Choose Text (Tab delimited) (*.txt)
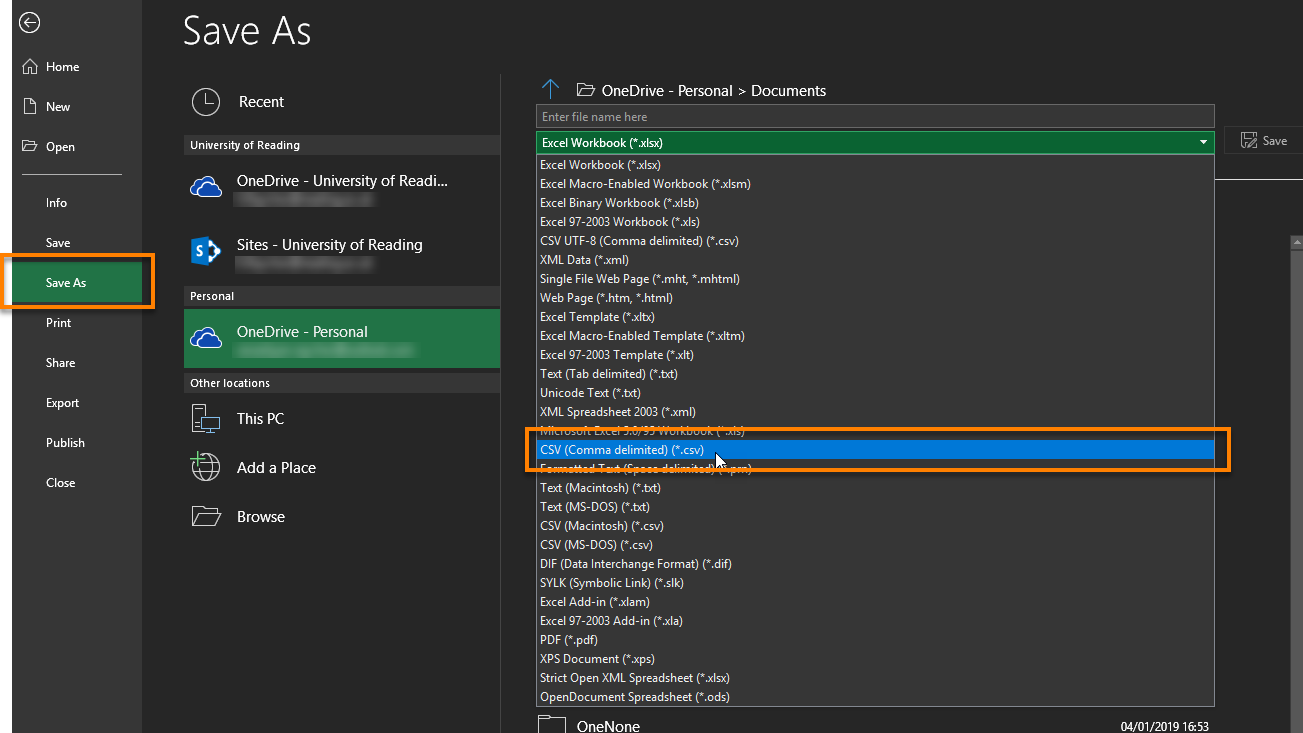Image resolution: width=1303 pixels, height=733 pixels. pos(875,374)
